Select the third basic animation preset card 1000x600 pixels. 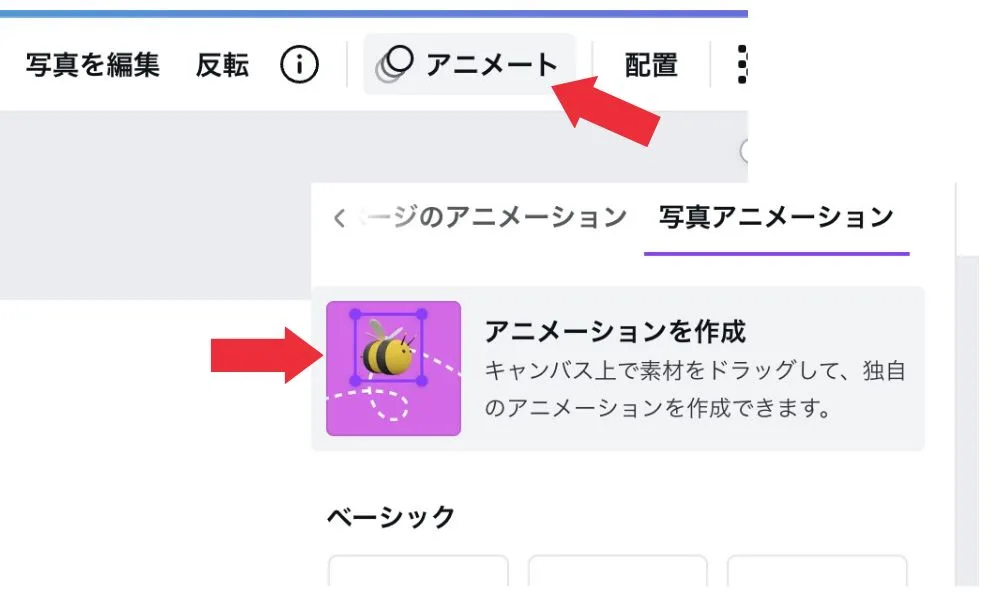click(x=817, y=571)
